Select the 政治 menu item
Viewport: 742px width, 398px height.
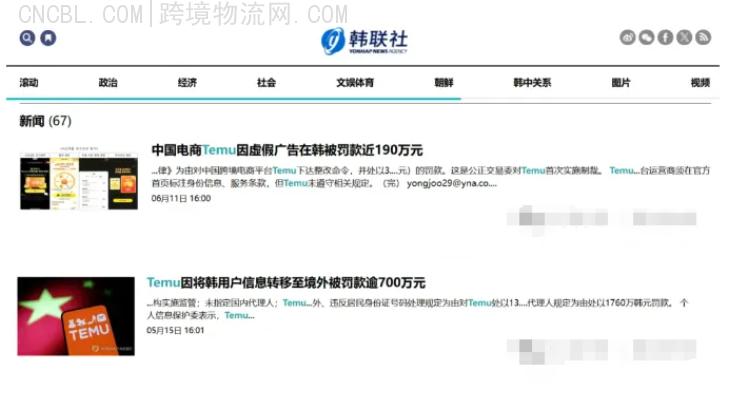[108, 83]
